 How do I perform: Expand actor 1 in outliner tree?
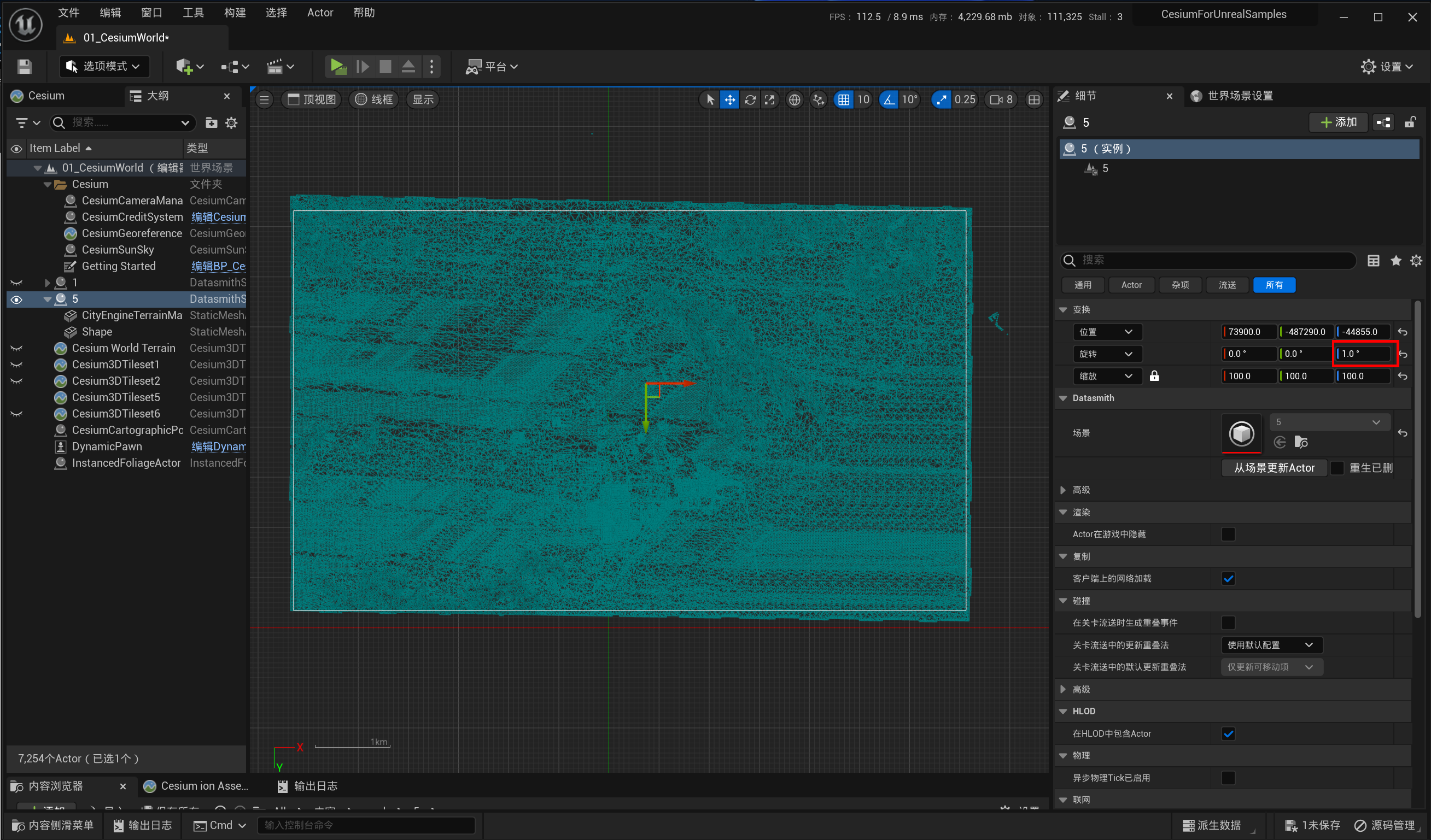48,283
